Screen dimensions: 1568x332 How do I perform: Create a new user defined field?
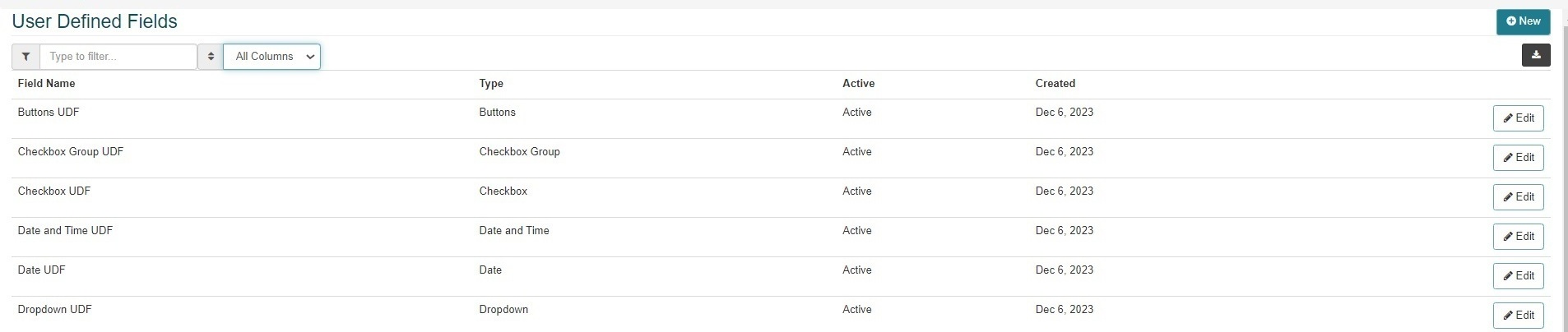click(x=1523, y=21)
